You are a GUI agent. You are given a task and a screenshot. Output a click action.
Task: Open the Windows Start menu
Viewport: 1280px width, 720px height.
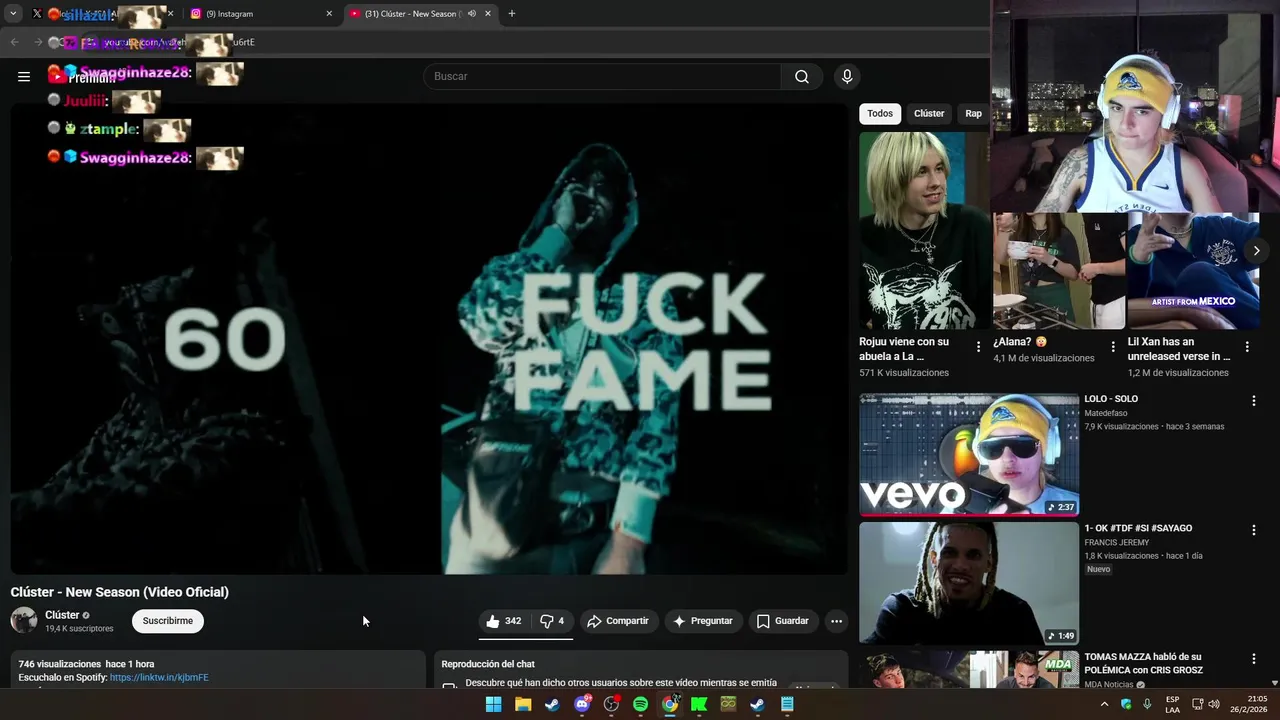point(494,704)
